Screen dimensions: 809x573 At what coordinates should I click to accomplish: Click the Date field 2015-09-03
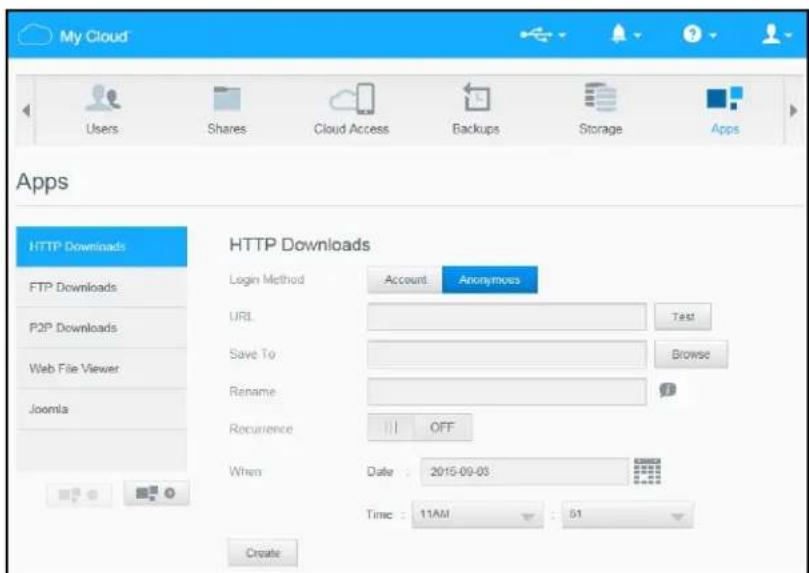[x=525, y=471]
